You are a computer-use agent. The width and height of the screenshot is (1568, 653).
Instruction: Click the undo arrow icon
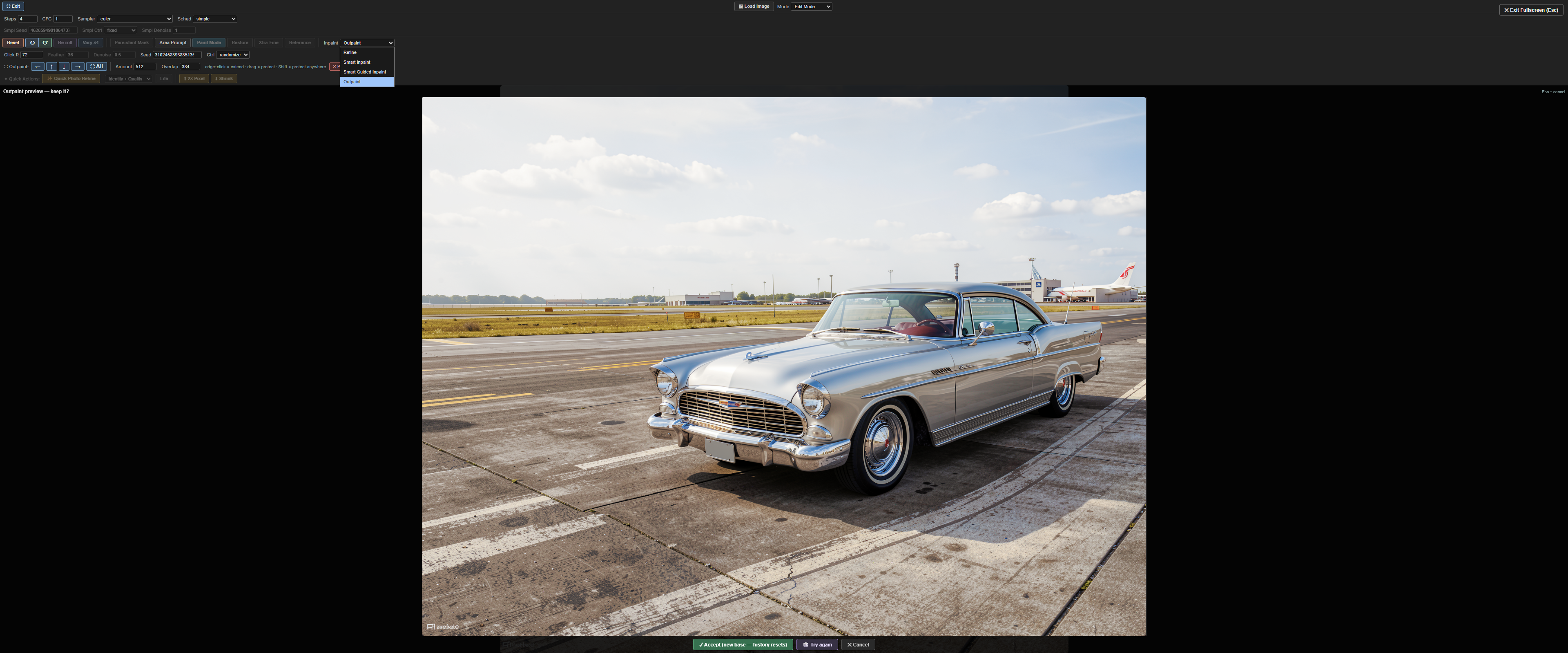pos(32,42)
